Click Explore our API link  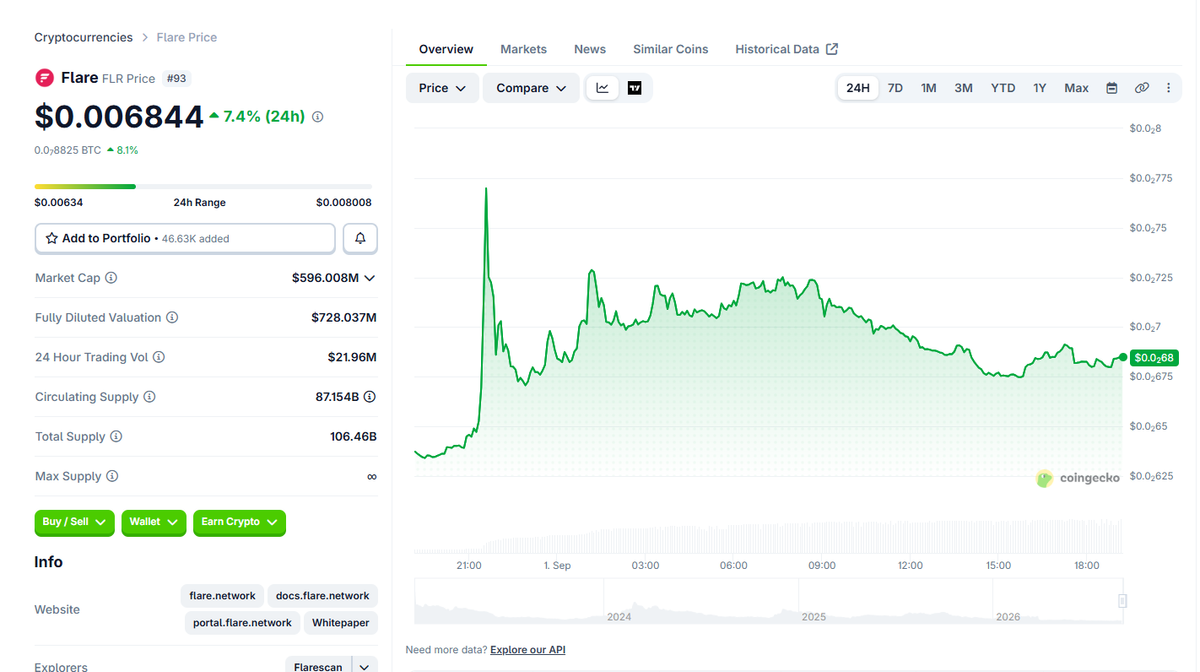click(x=527, y=650)
